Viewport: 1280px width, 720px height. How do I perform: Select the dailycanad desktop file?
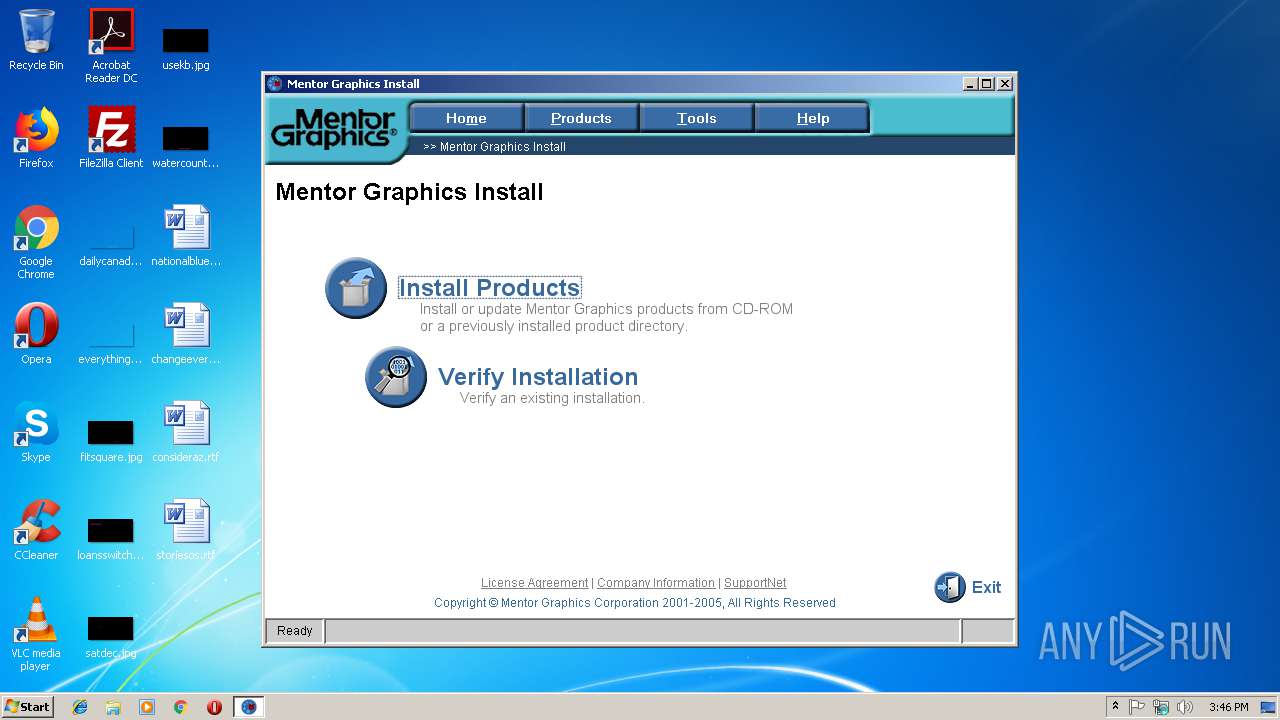tap(111, 244)
